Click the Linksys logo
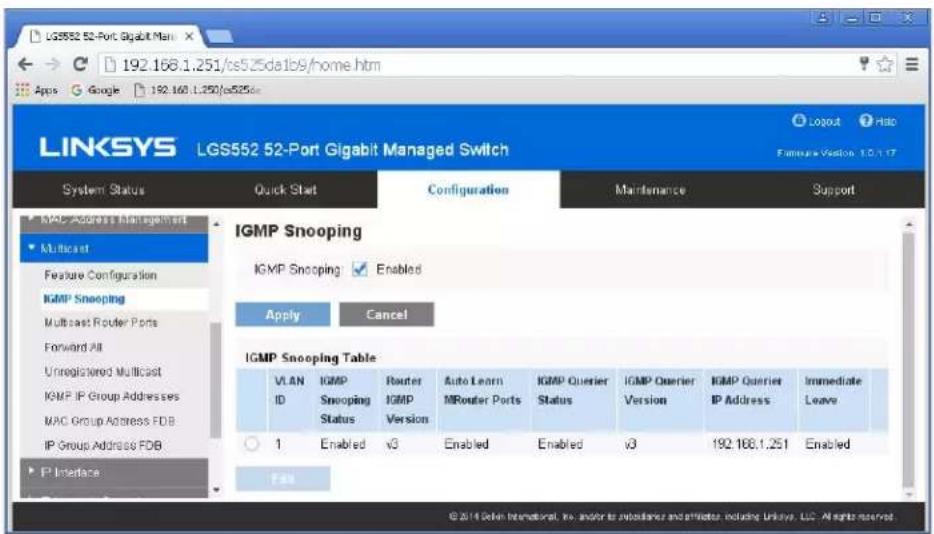This screenshot has height=534, width=934. [108, 147]
